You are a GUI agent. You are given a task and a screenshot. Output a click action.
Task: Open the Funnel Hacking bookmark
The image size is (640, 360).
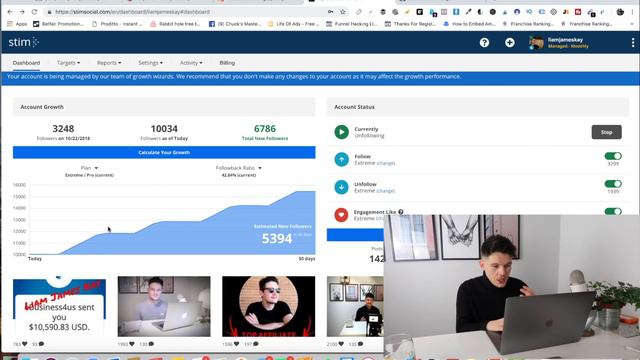pos(352,24)
